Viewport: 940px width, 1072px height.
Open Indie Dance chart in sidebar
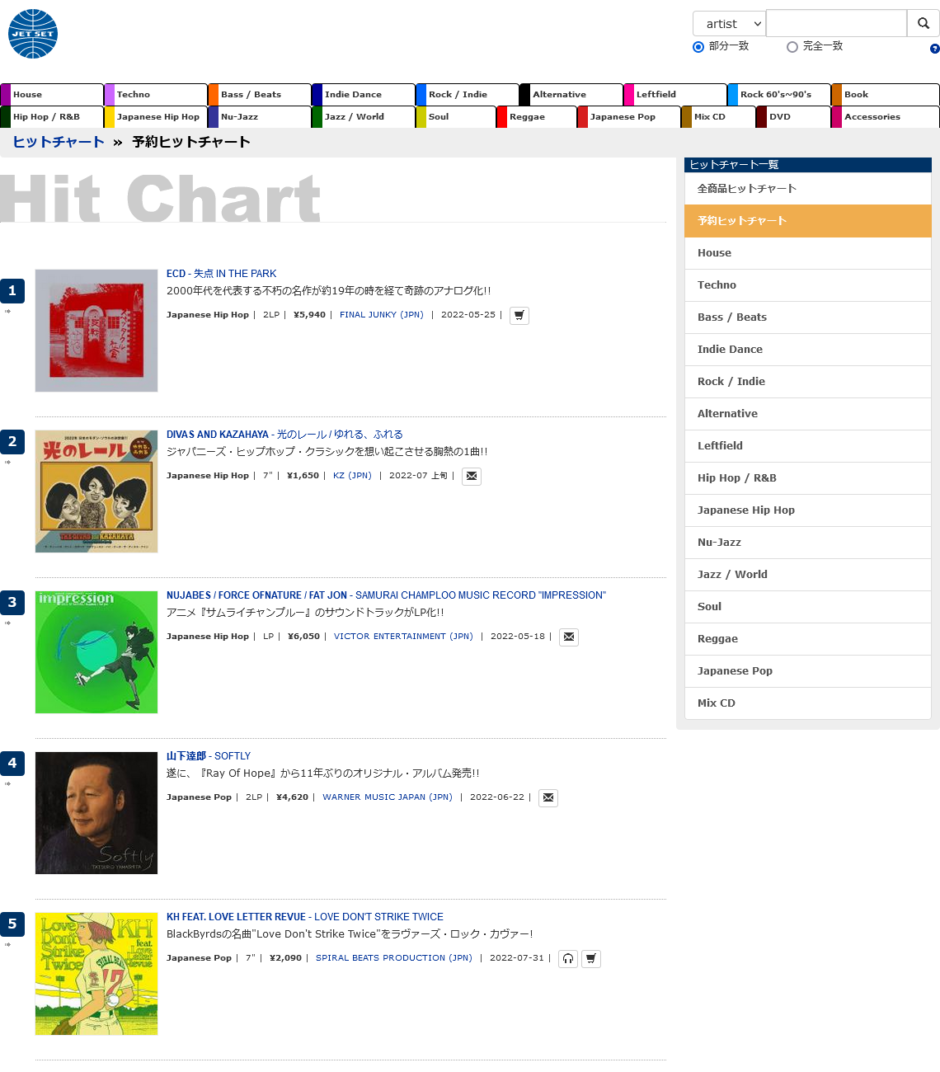click(807, 349)
